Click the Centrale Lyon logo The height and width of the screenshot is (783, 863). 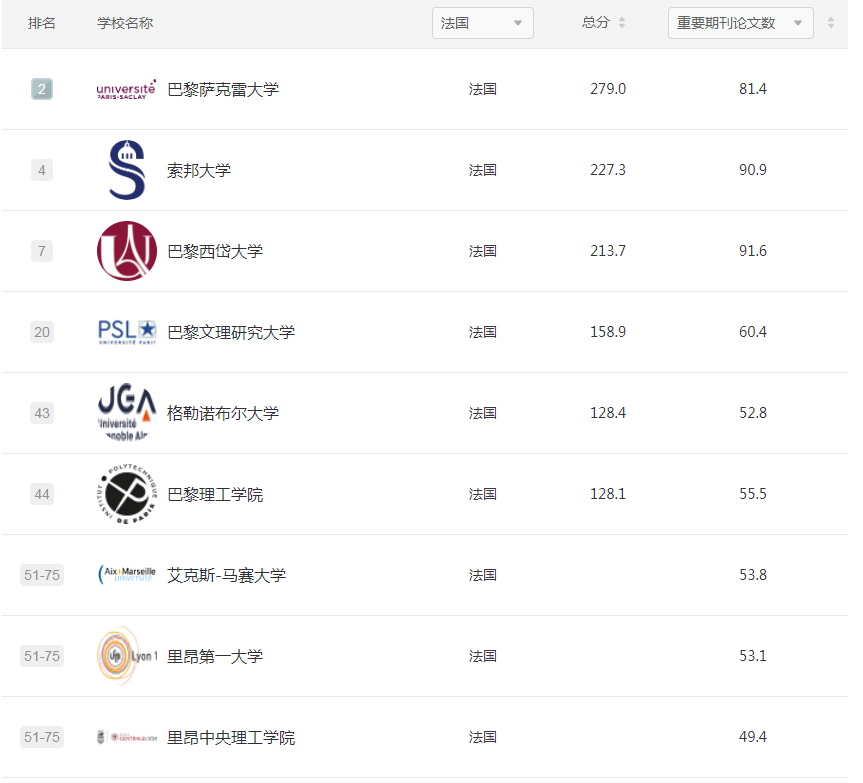tap(126, 736)
